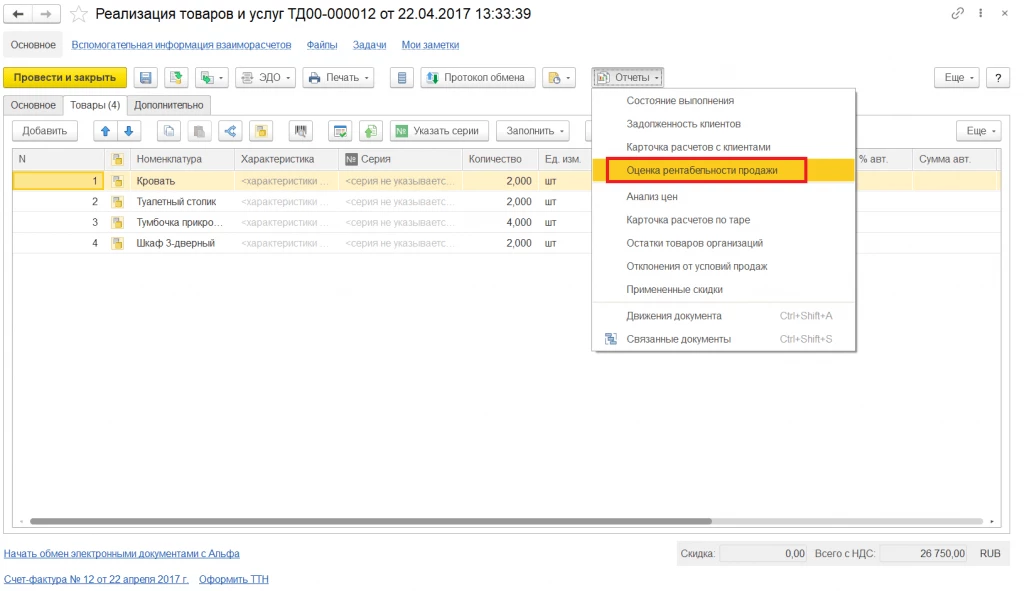
Task: Click the post document icon beside save
Action: click(176, 78)
